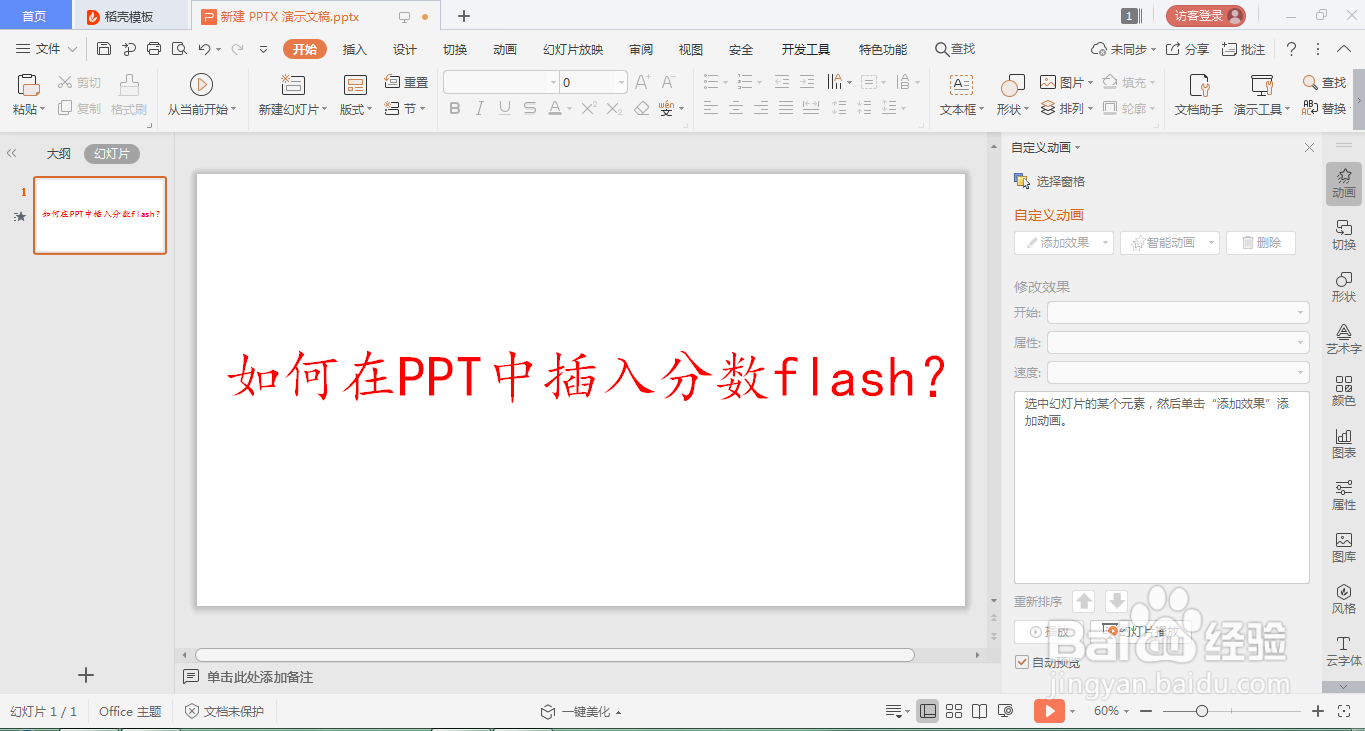1365x731 pixels.
Task: Toggle italic formatting in the ribbon
Action: click(479, 110)
